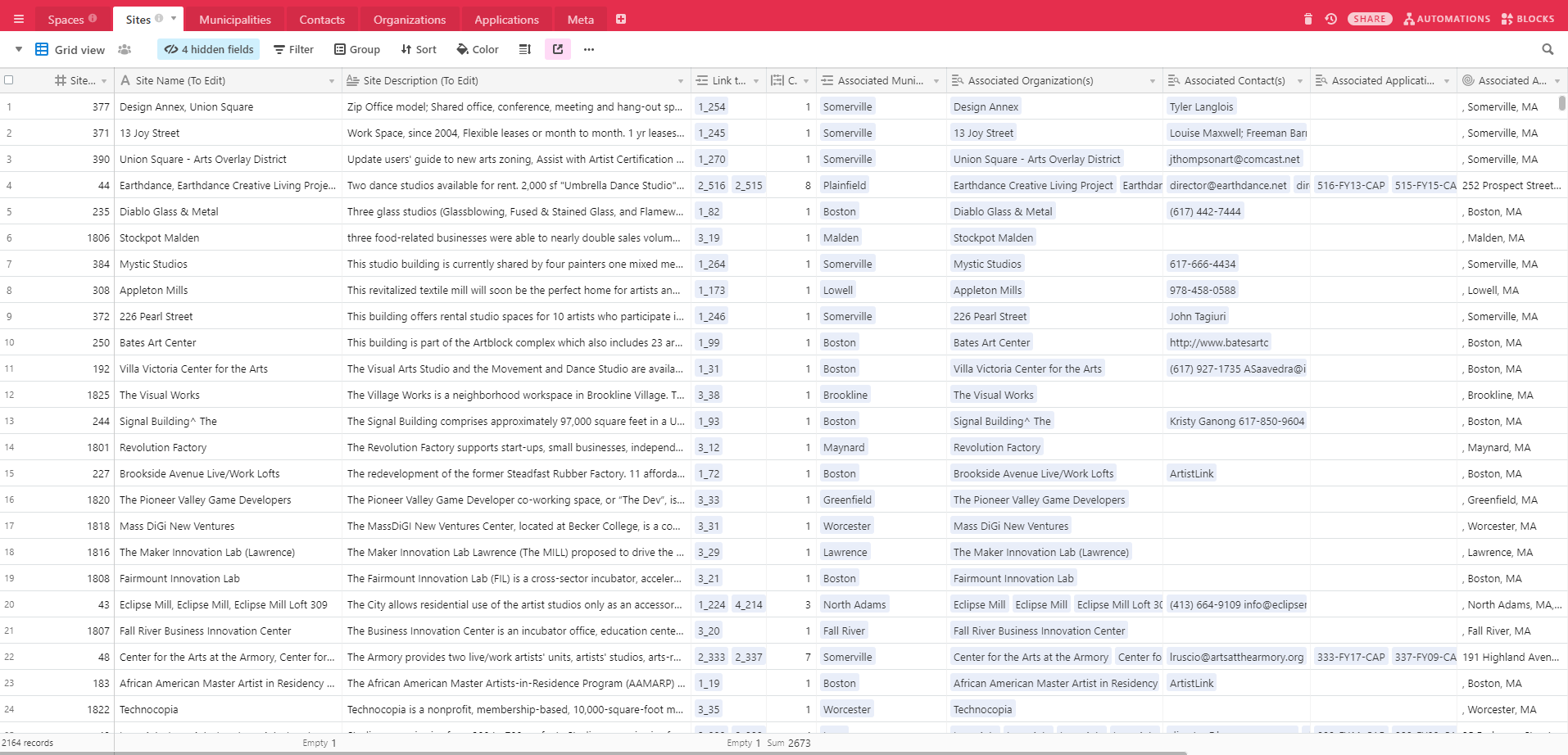Screen dimensions: 1568x755
Task: Click the Site Description field type icon
Action: [x=353, y=80]
